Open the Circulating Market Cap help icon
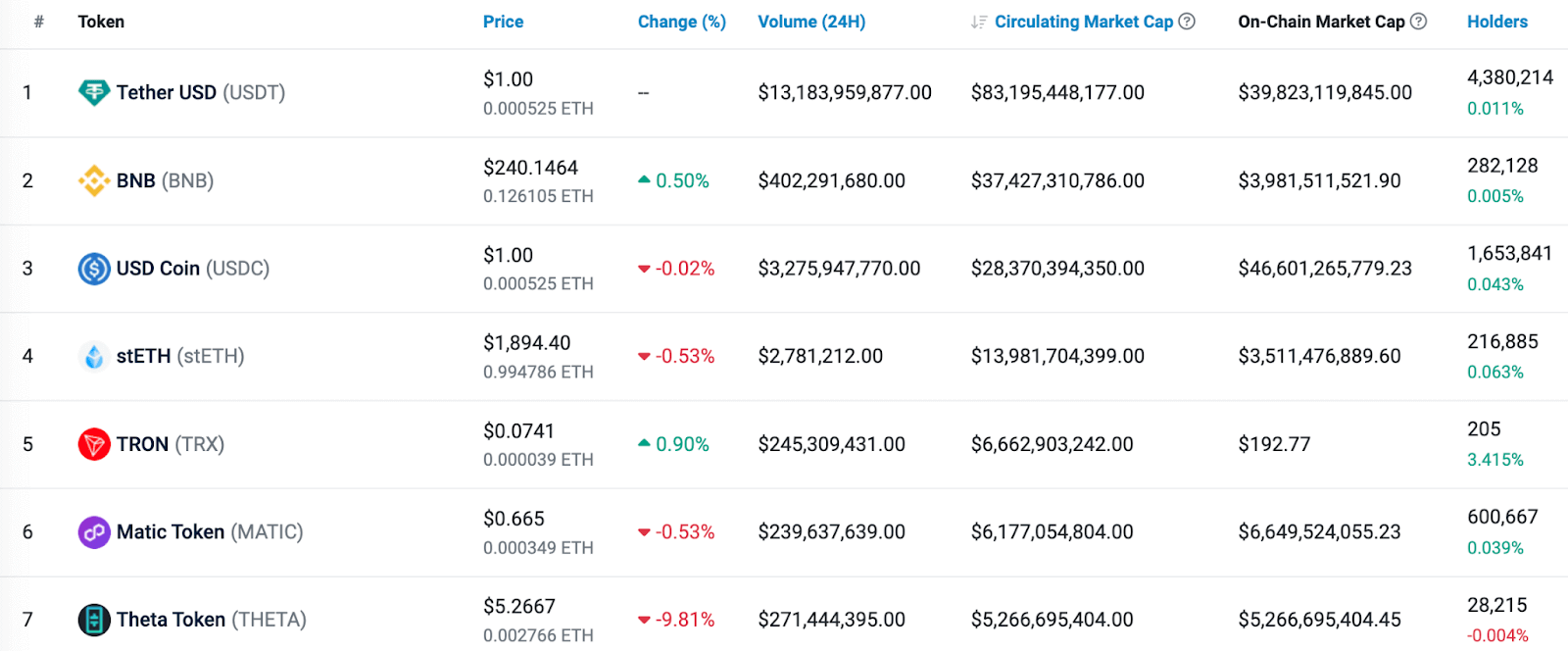The image size is (1568, 651). click(1187, 22)
